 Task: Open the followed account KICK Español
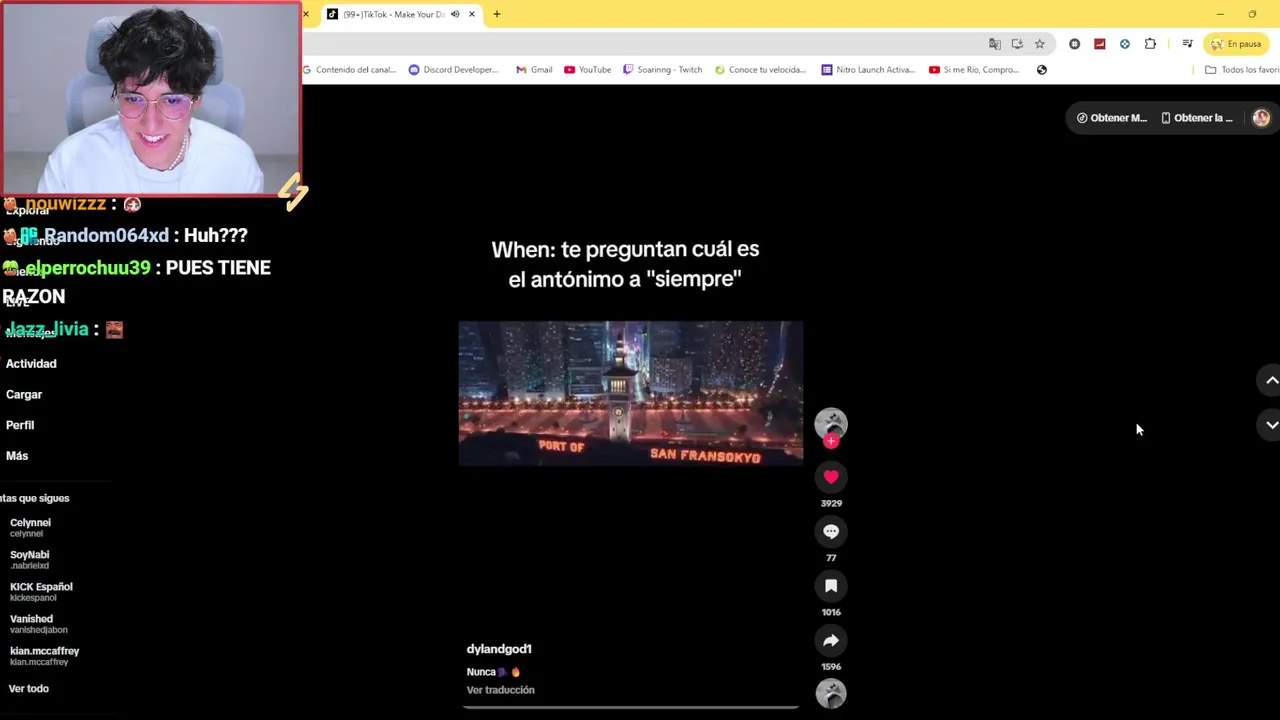[x=41, y=591]
